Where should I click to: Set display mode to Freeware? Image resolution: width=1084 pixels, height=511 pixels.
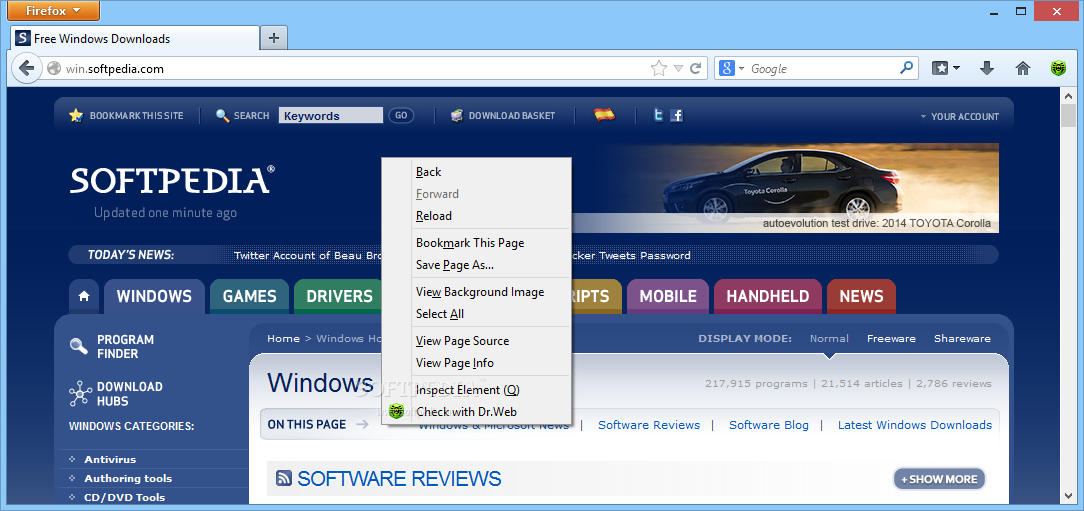891,338
